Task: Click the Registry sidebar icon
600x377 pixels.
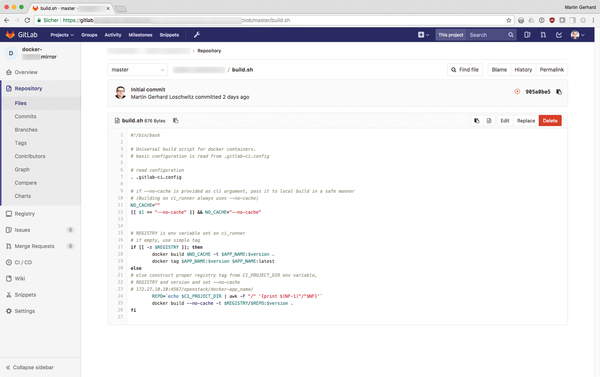Action: (9, 214)
